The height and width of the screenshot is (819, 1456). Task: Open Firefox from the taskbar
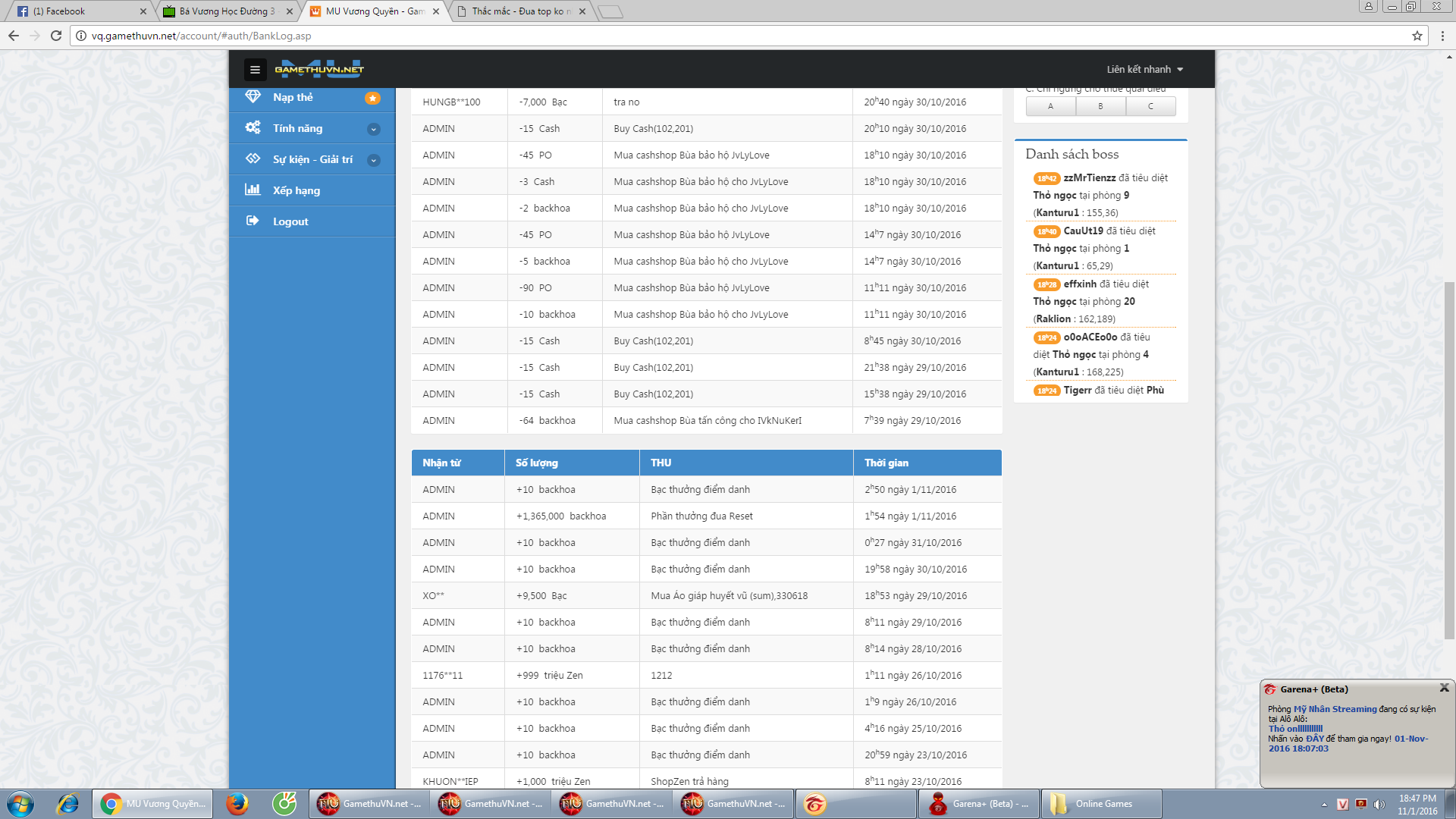(237, 804)
